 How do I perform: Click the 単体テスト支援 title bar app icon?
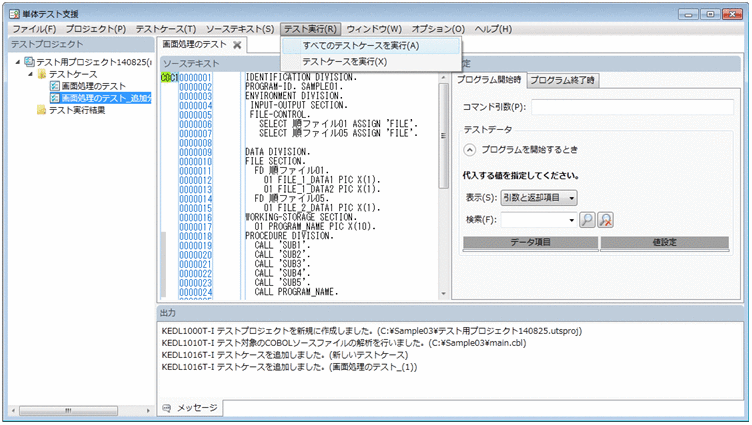[14, 14]
